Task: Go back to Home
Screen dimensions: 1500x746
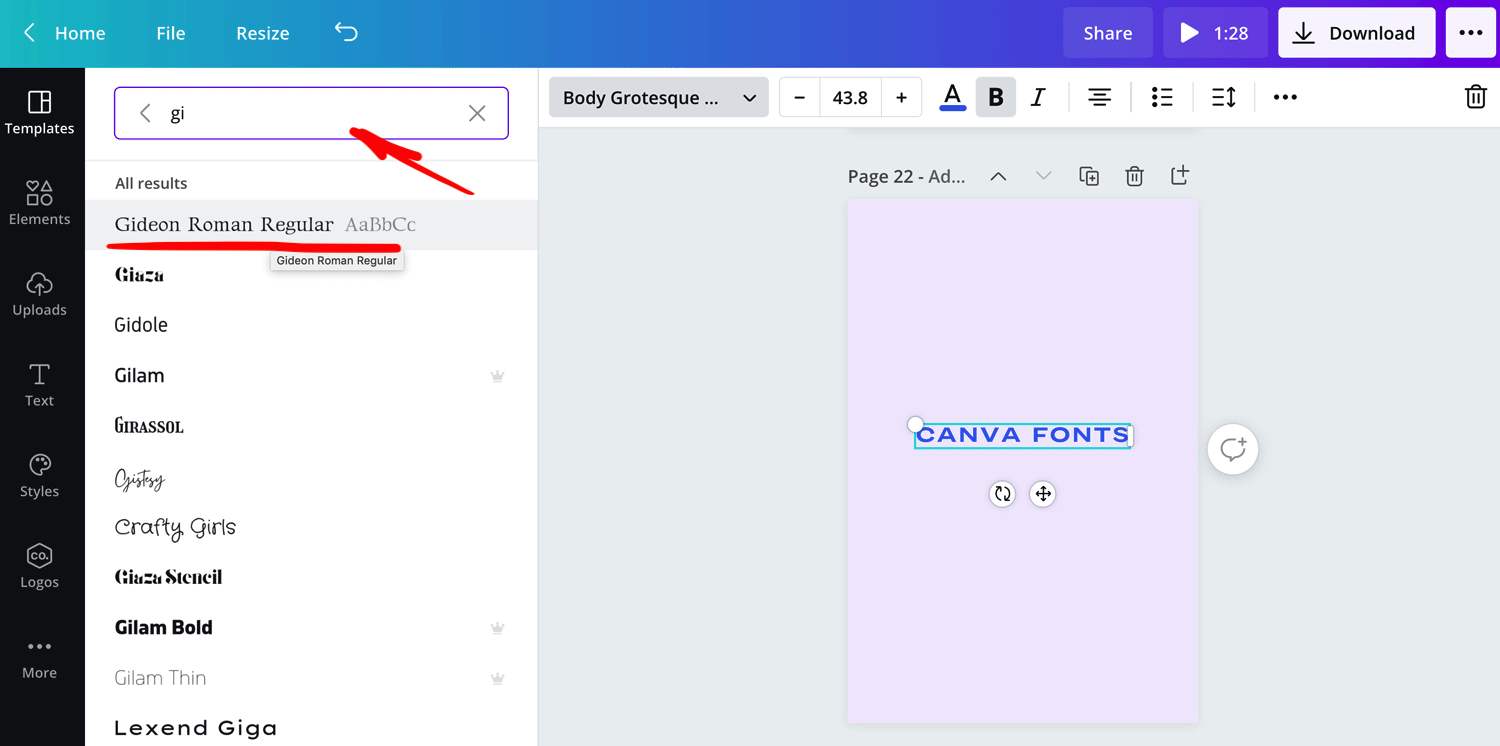Action: point(65,33)
